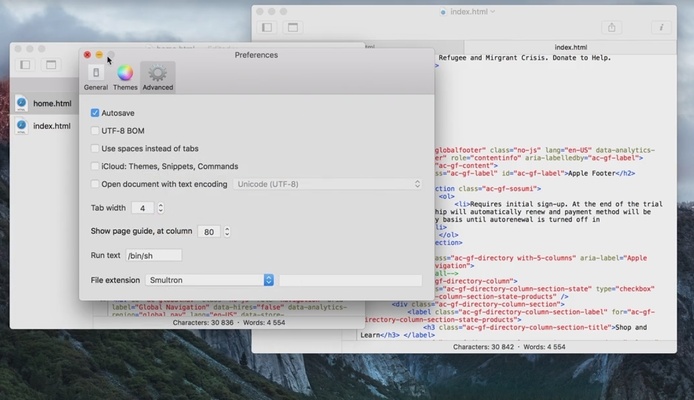
Task: Open index.html title dropdown chevron
Action: click(493, 12)
